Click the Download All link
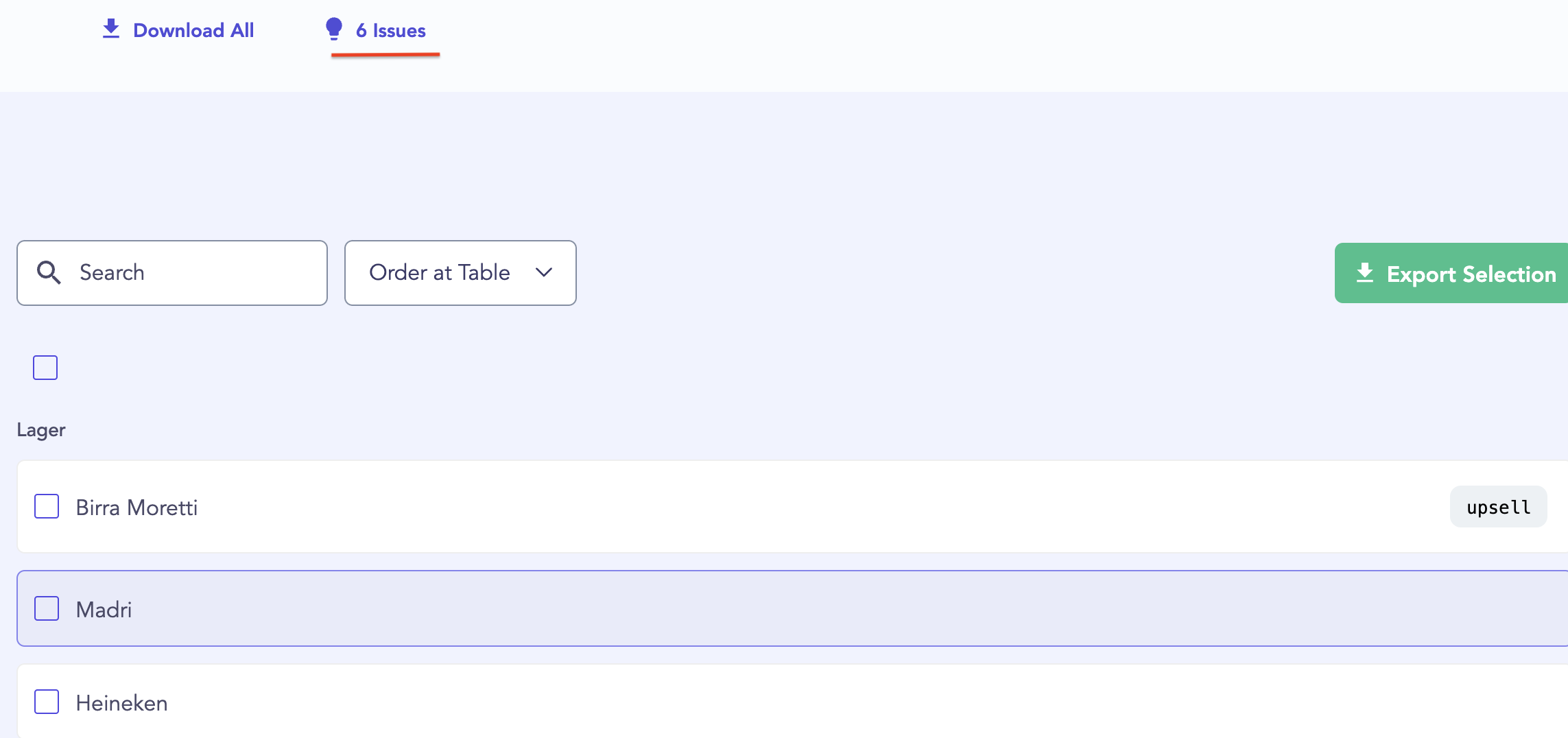 coord(178,30)
